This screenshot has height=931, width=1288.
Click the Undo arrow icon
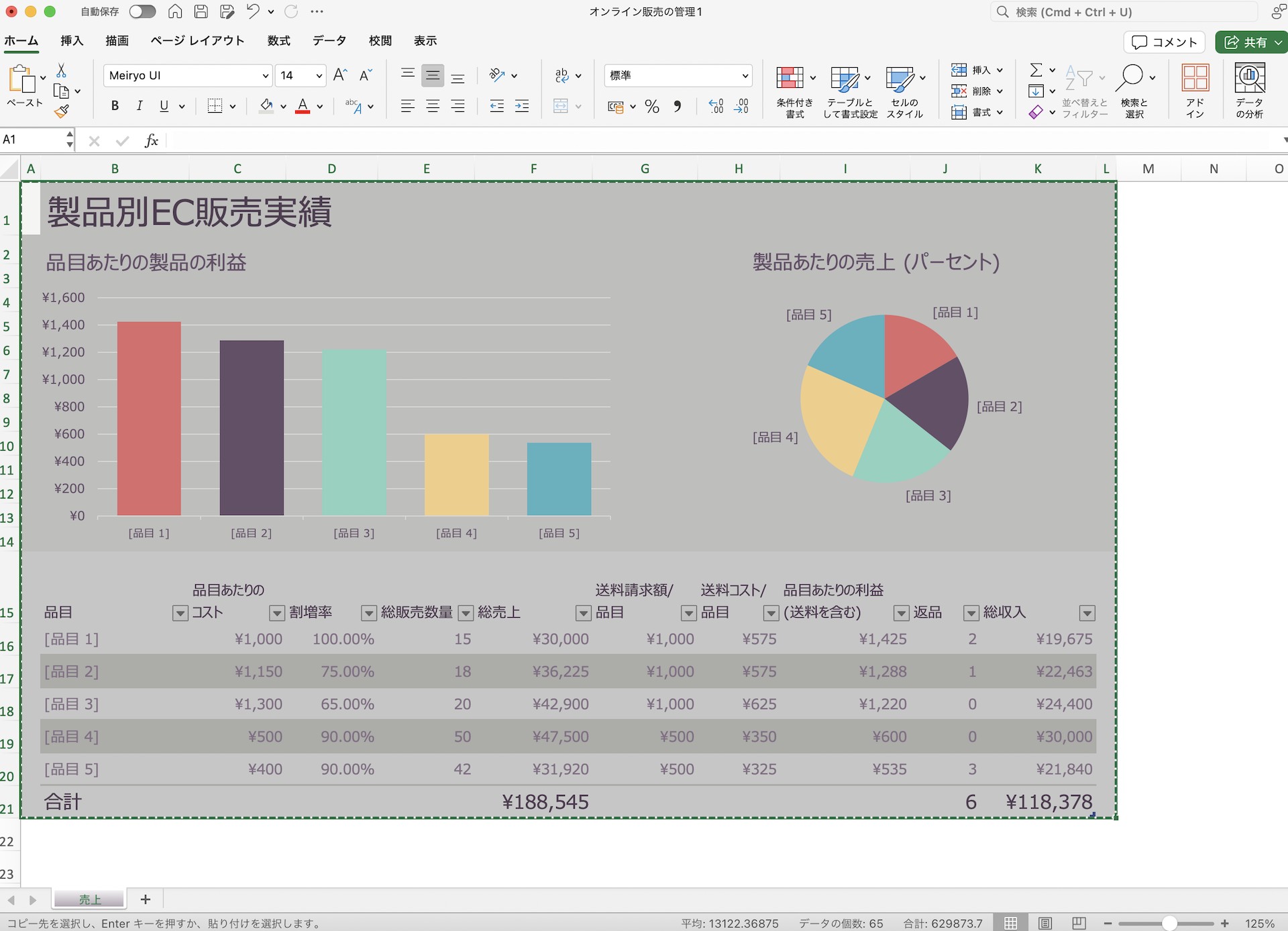coord(252,11)
